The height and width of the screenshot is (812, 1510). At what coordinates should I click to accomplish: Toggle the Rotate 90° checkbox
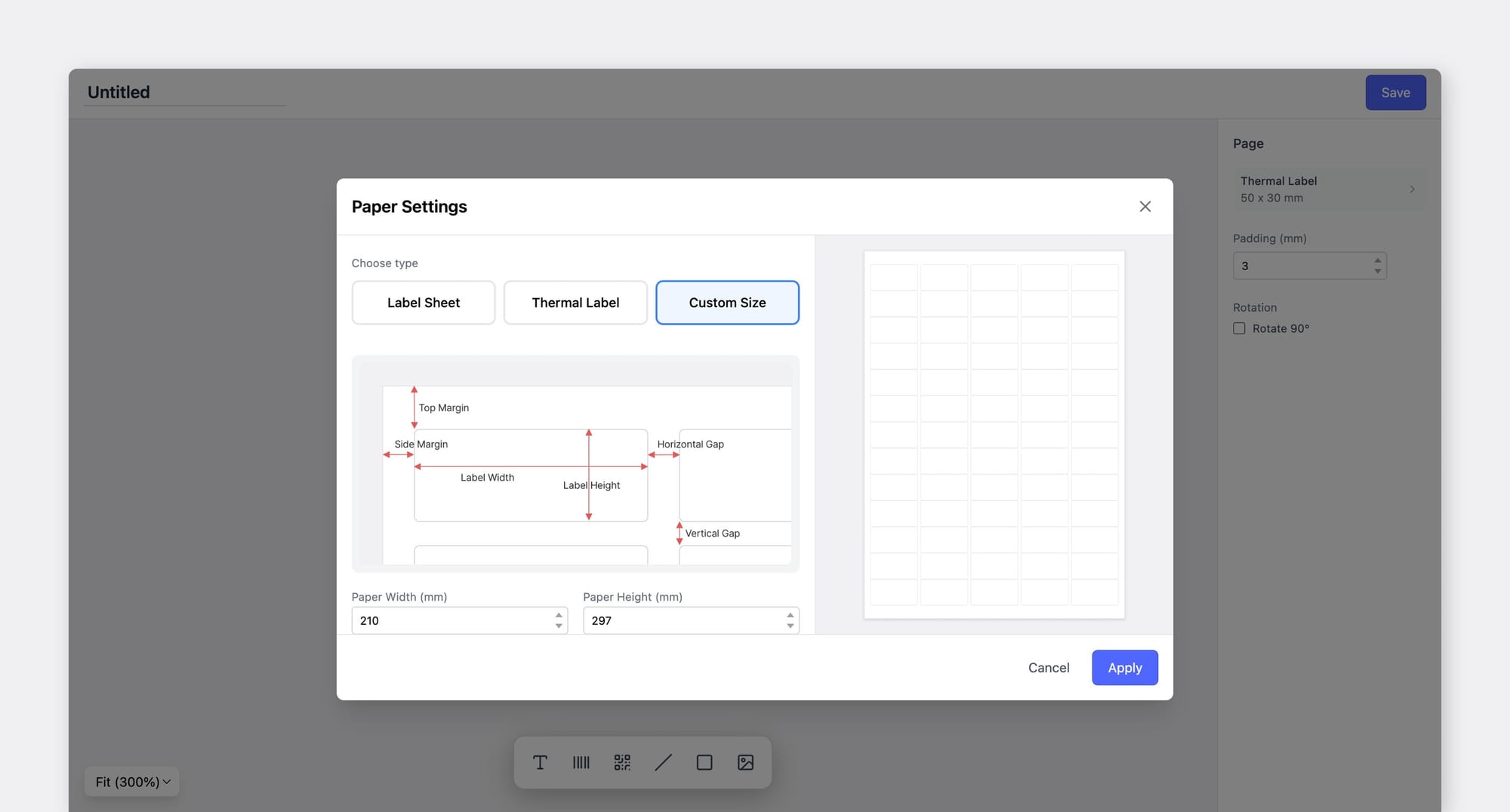pyautogui.click(x=1239, y=329)
